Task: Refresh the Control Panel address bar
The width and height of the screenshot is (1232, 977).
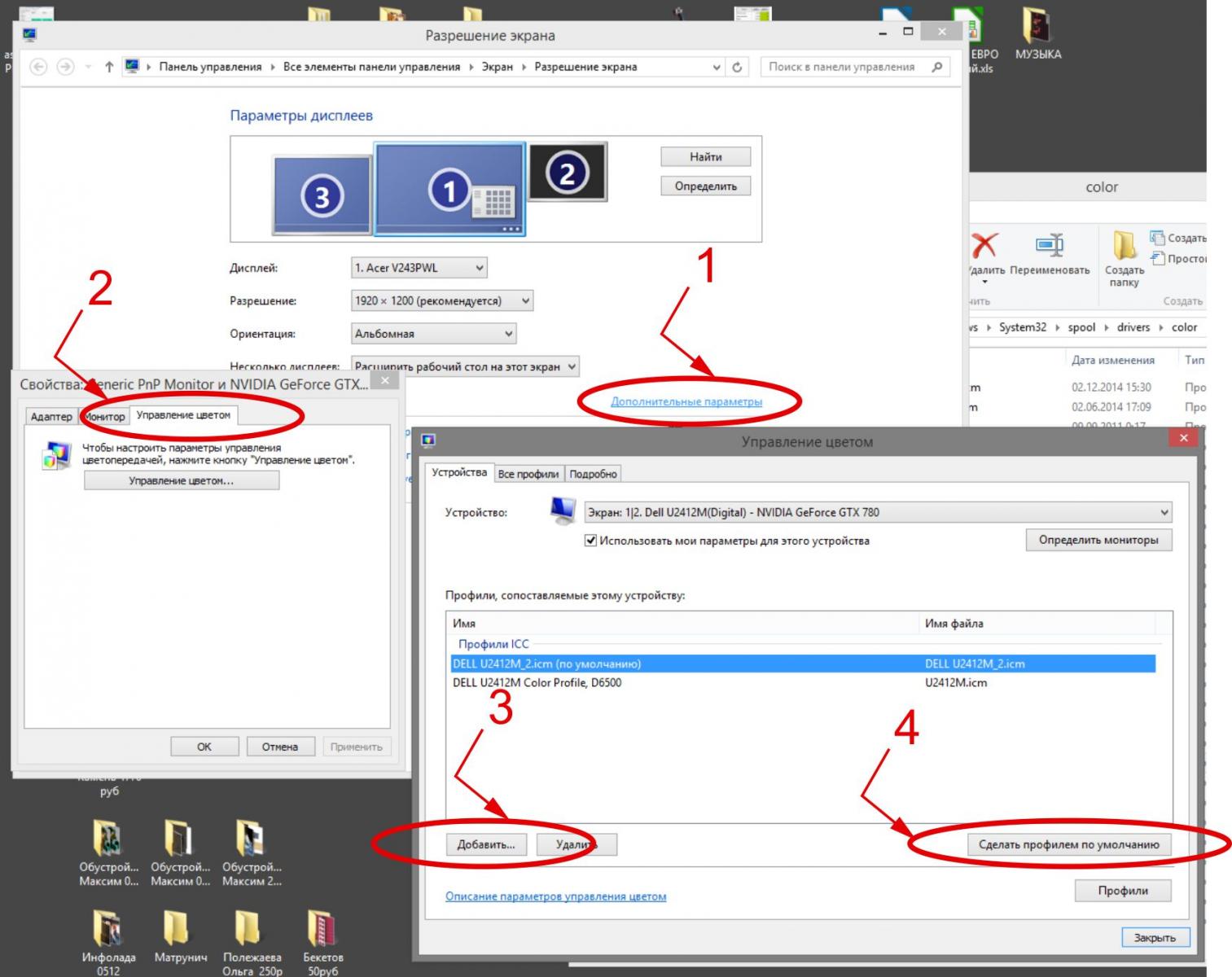Action: pos(737,67)
